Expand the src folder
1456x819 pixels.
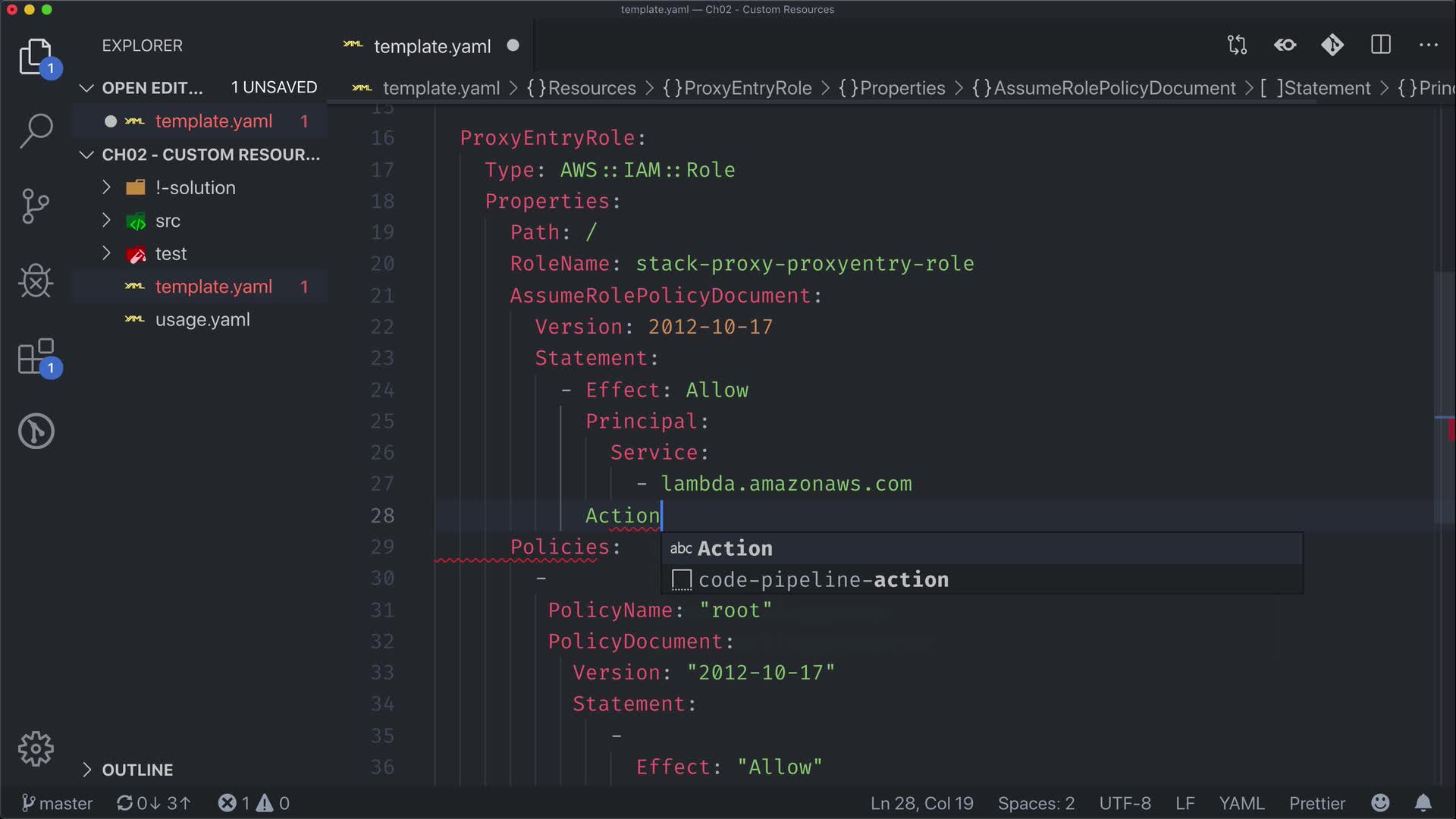168,221
